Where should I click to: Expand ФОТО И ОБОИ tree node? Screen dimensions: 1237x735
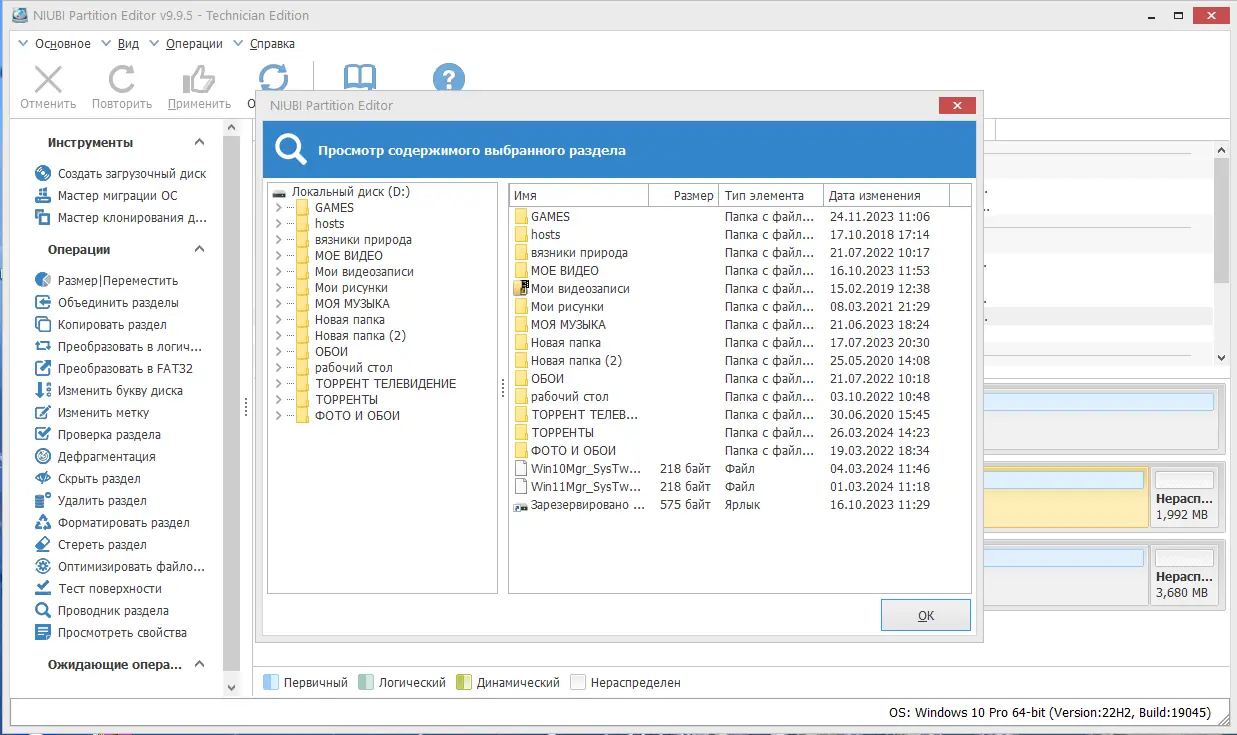coord(278,416)
